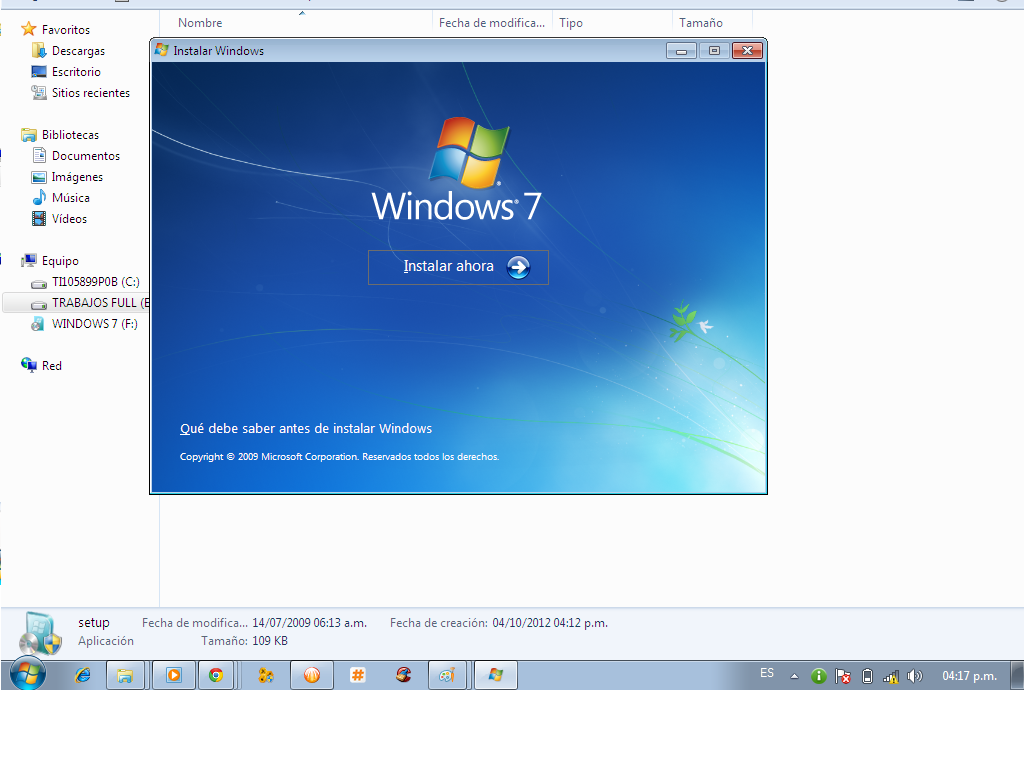Click the Imágenes picture icon
The width and height of the screenshot is (1024, 768).
[x=39, y=177]
